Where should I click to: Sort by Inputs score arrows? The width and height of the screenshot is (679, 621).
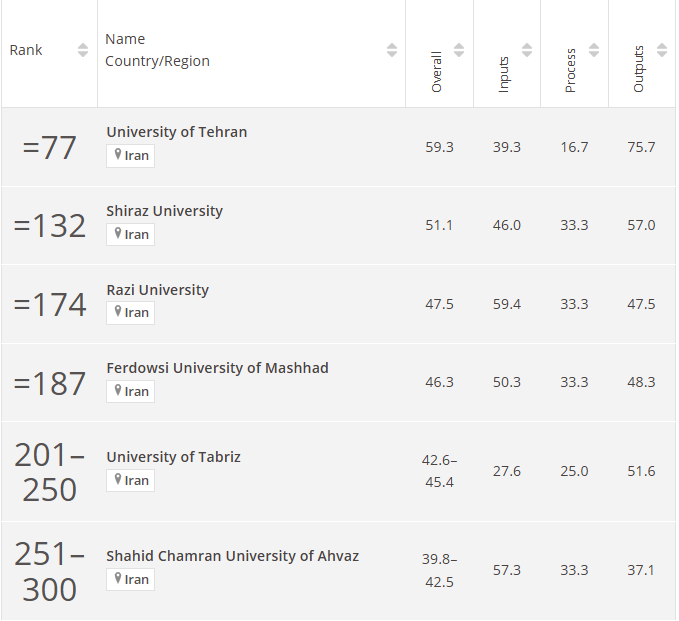click(527, 50)
